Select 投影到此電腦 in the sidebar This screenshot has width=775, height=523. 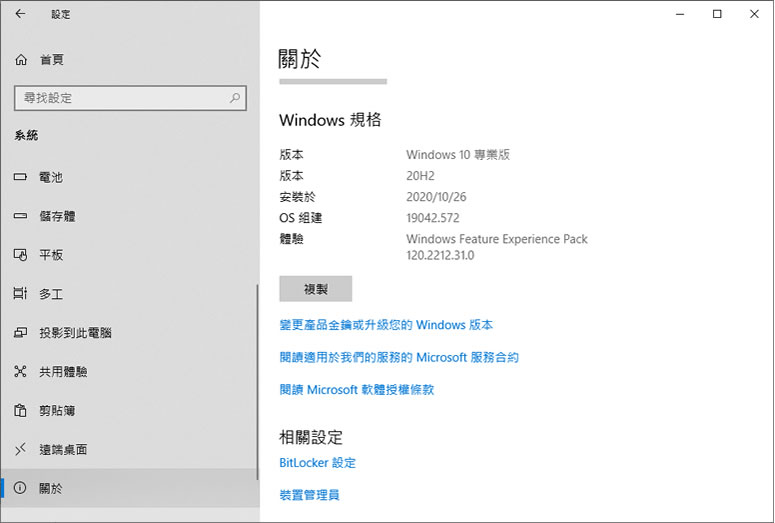pyautogui.click(x=130, y=333)
